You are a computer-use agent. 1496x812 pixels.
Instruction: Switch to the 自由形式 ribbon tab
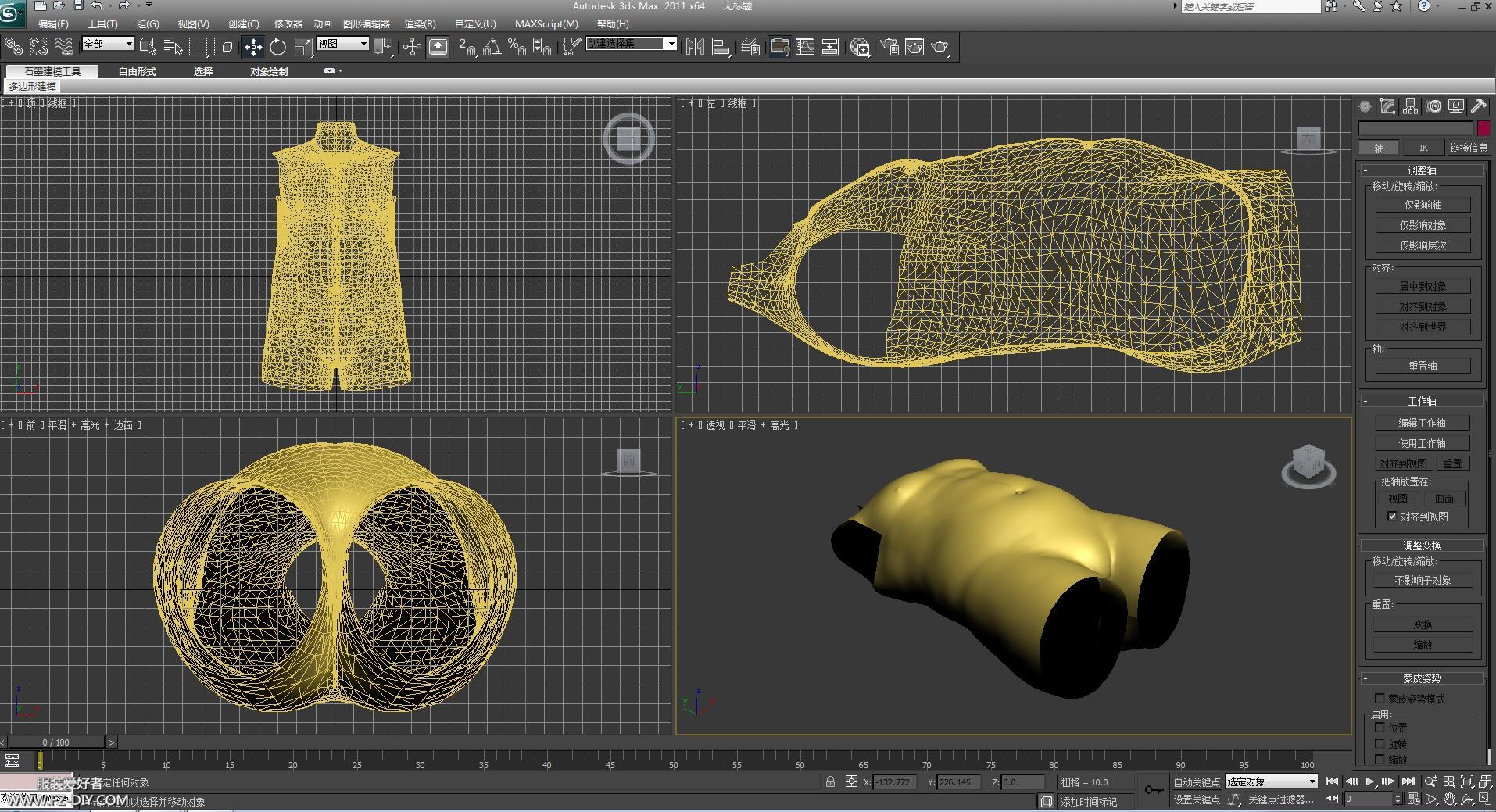(x=137, y=71)
